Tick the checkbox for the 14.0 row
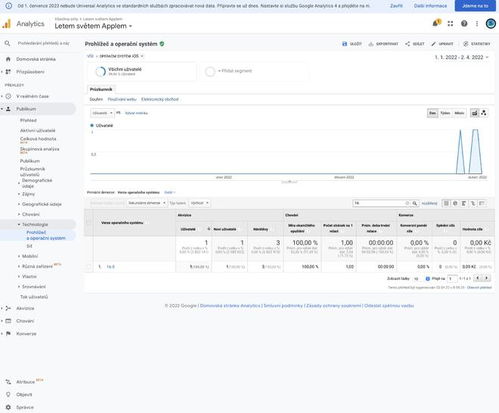Viewport: 499px width, 413px height. coord(89,267)
